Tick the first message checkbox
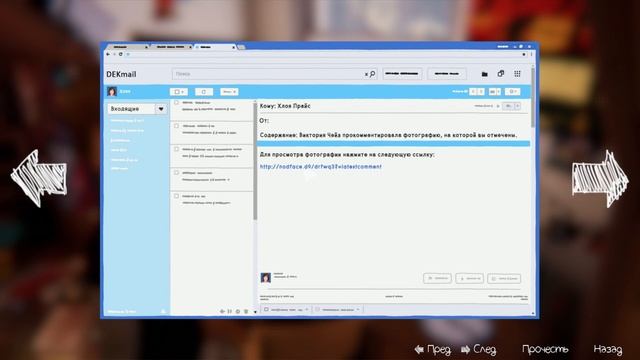Screen dimensions: 640x360 coord(177,102)
